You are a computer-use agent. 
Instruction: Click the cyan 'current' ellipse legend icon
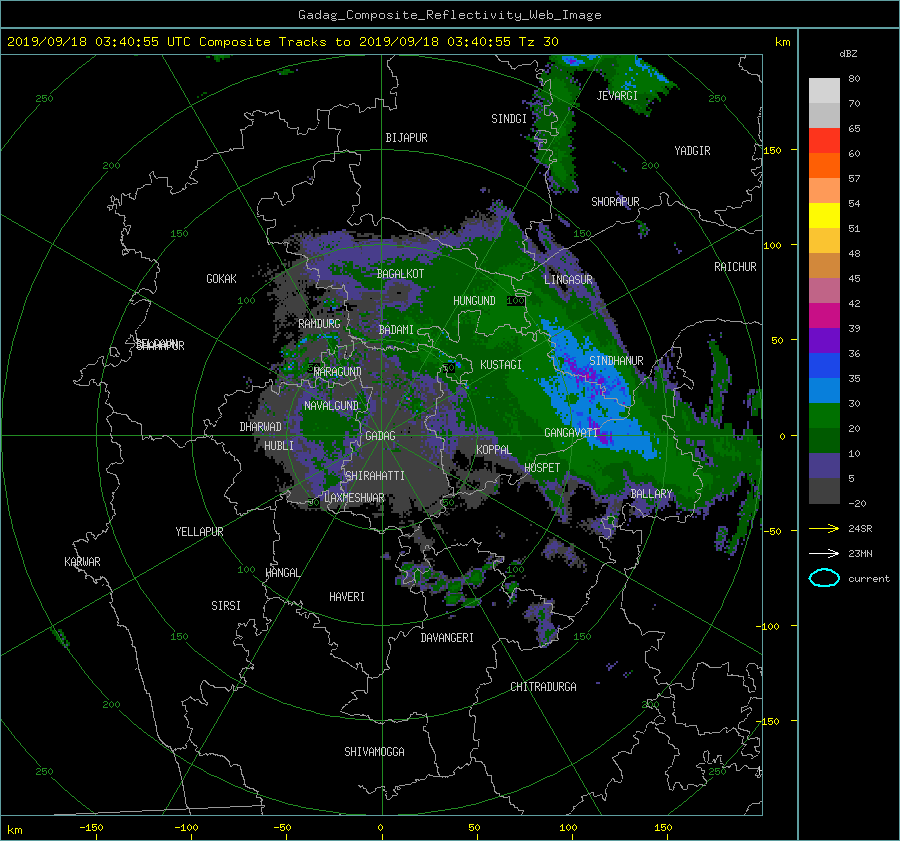tap(824, 578)
